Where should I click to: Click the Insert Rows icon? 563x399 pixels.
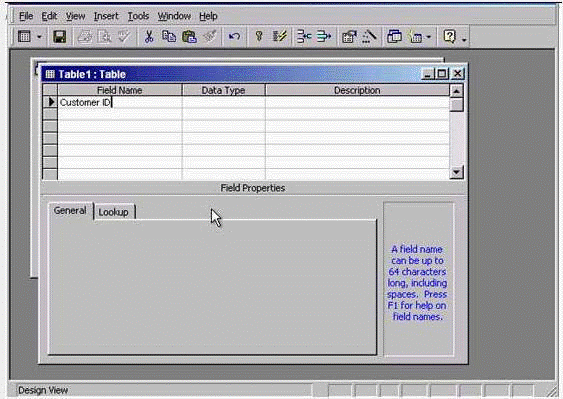click(304, 37)
